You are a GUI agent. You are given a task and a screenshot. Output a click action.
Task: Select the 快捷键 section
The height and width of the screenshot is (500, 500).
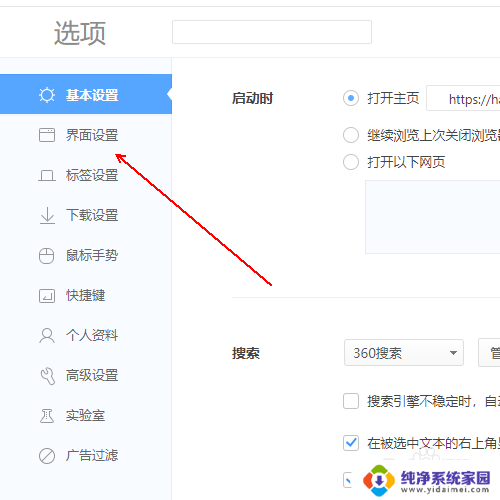coord(86,296)
